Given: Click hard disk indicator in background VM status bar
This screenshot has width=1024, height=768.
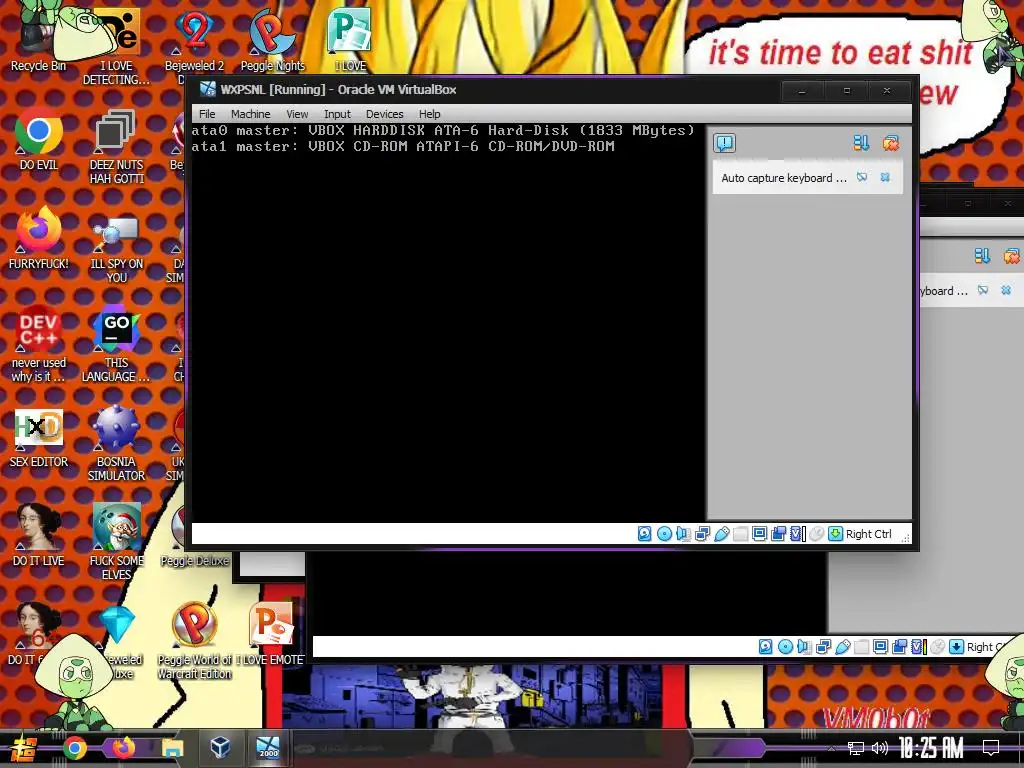Looking at the screenshot, I should click(765, 647).
